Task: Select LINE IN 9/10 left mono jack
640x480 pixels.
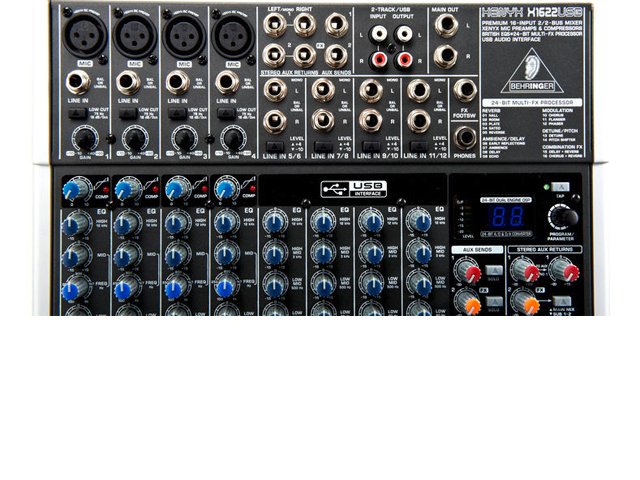Action: click(371, 90)
